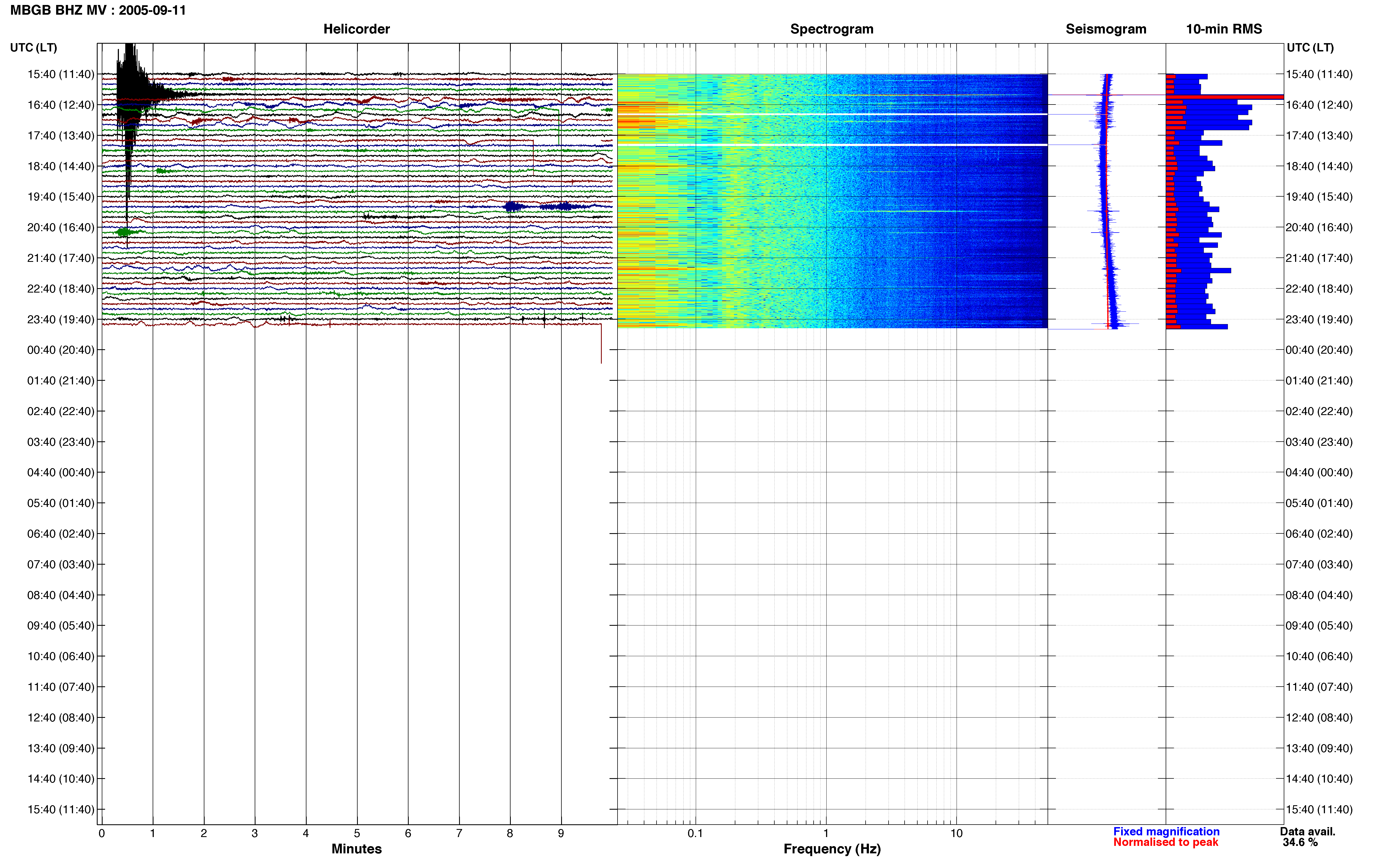Select the 'Seismogram' panel heading
Image resolution: width=1388 pixels, height=868 pixels.
(x=1106, y=29)
